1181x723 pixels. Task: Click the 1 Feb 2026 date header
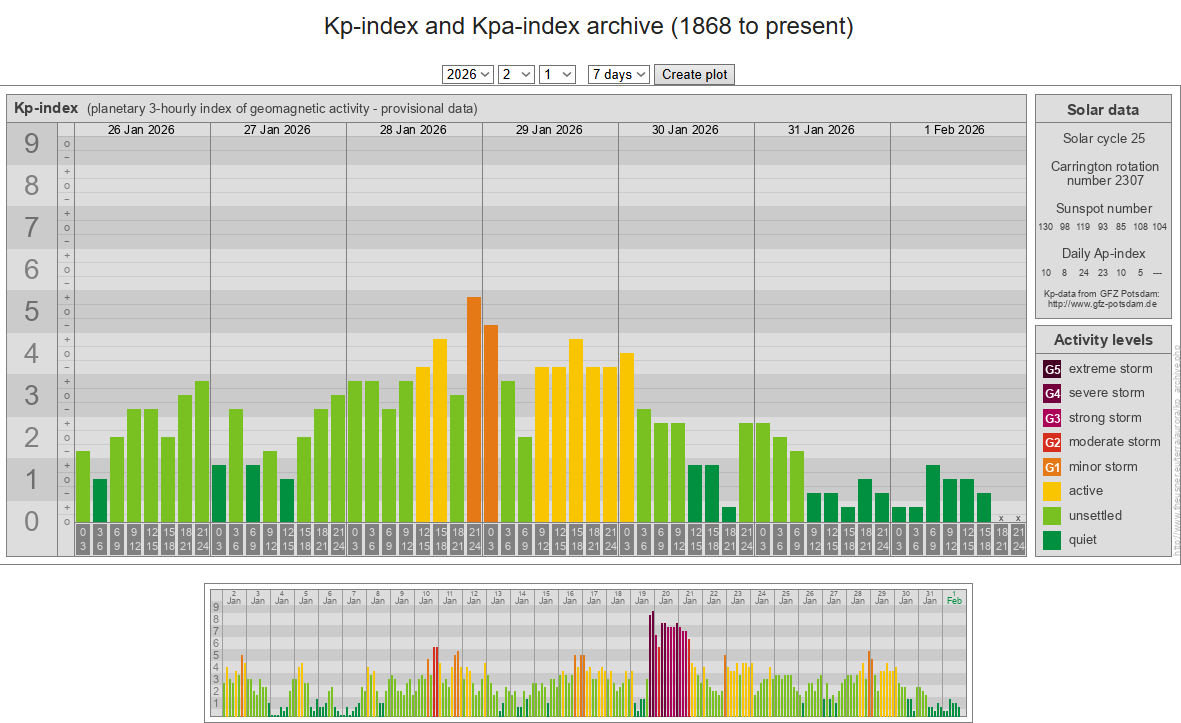954,130
